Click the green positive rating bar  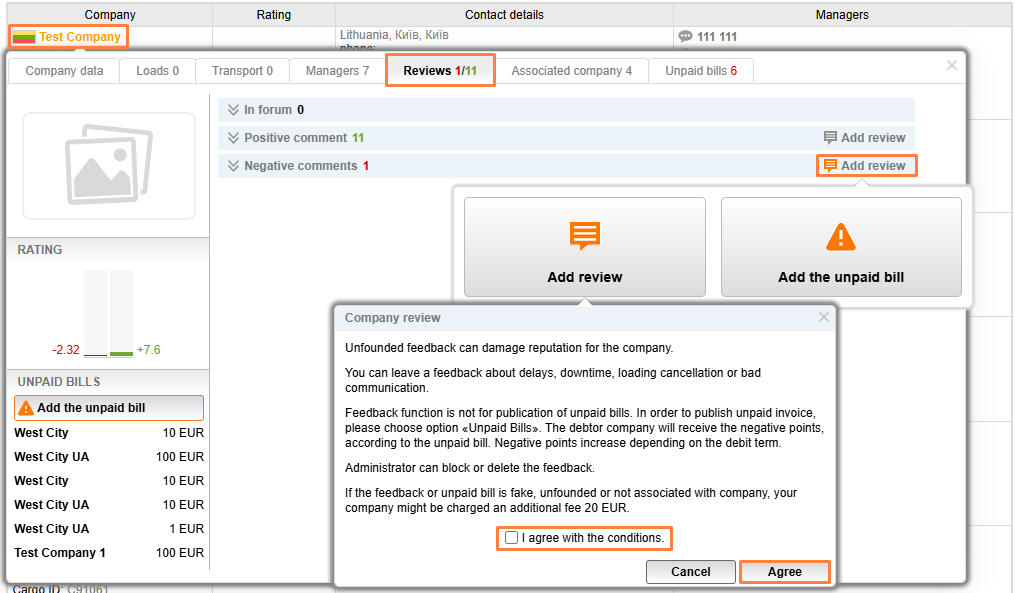coord(121,352)
